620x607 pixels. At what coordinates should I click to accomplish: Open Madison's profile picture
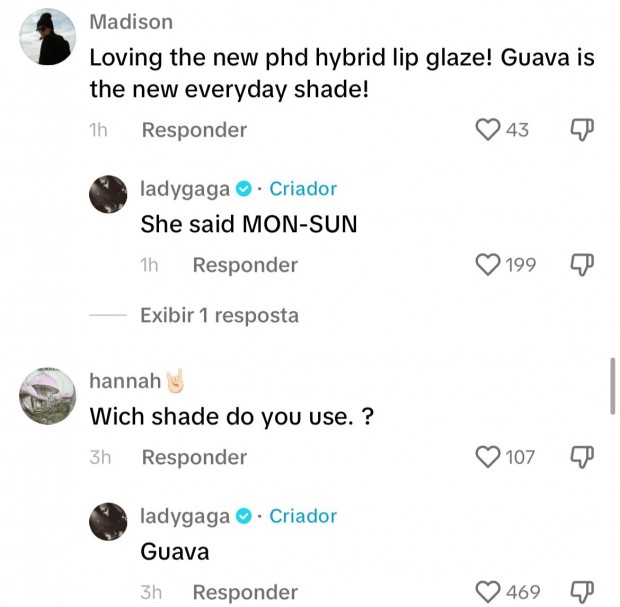click(47, 37)
